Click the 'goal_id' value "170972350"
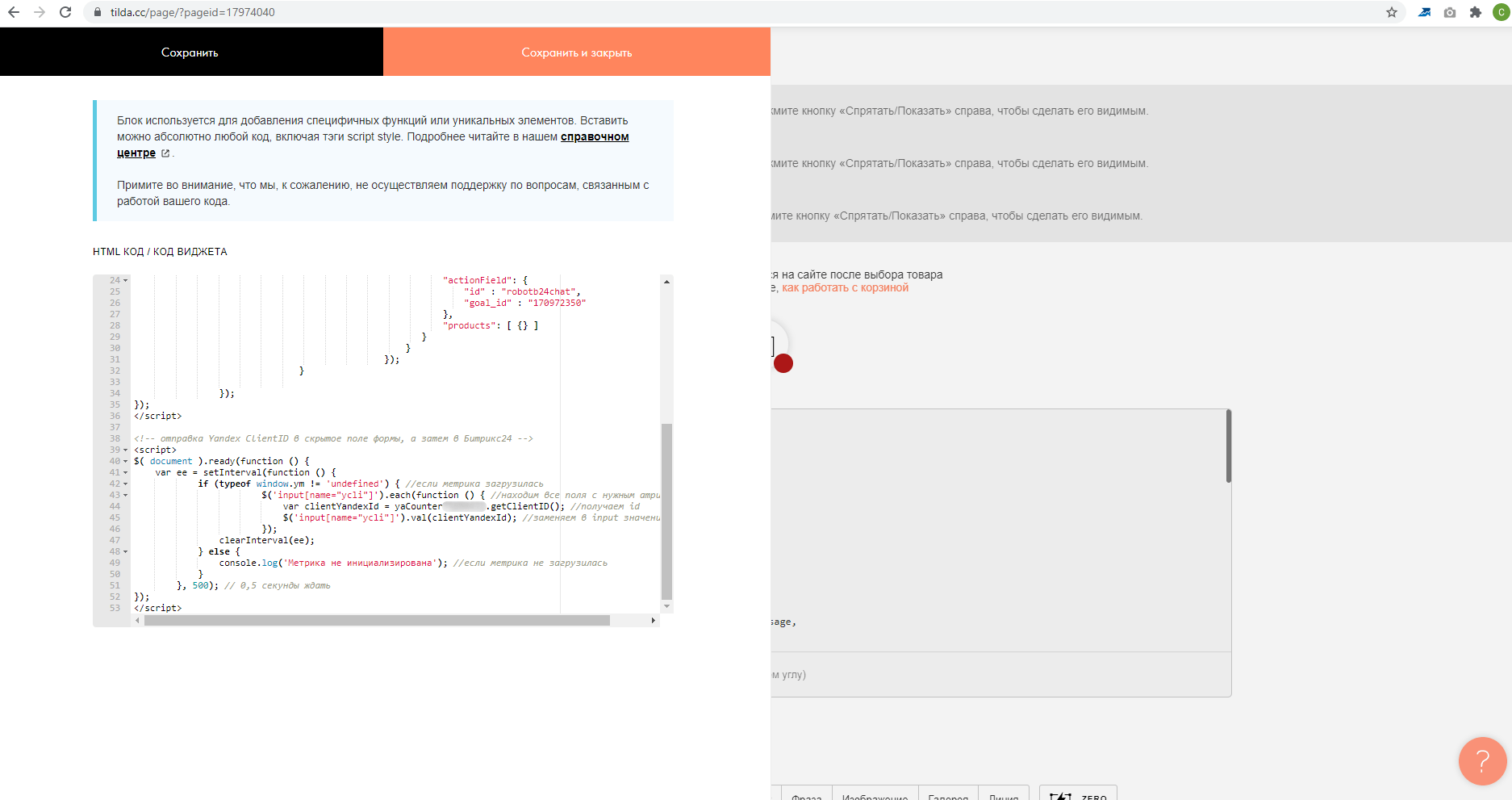This screenshot has height=800, width=1512. [x=557, y=303]
